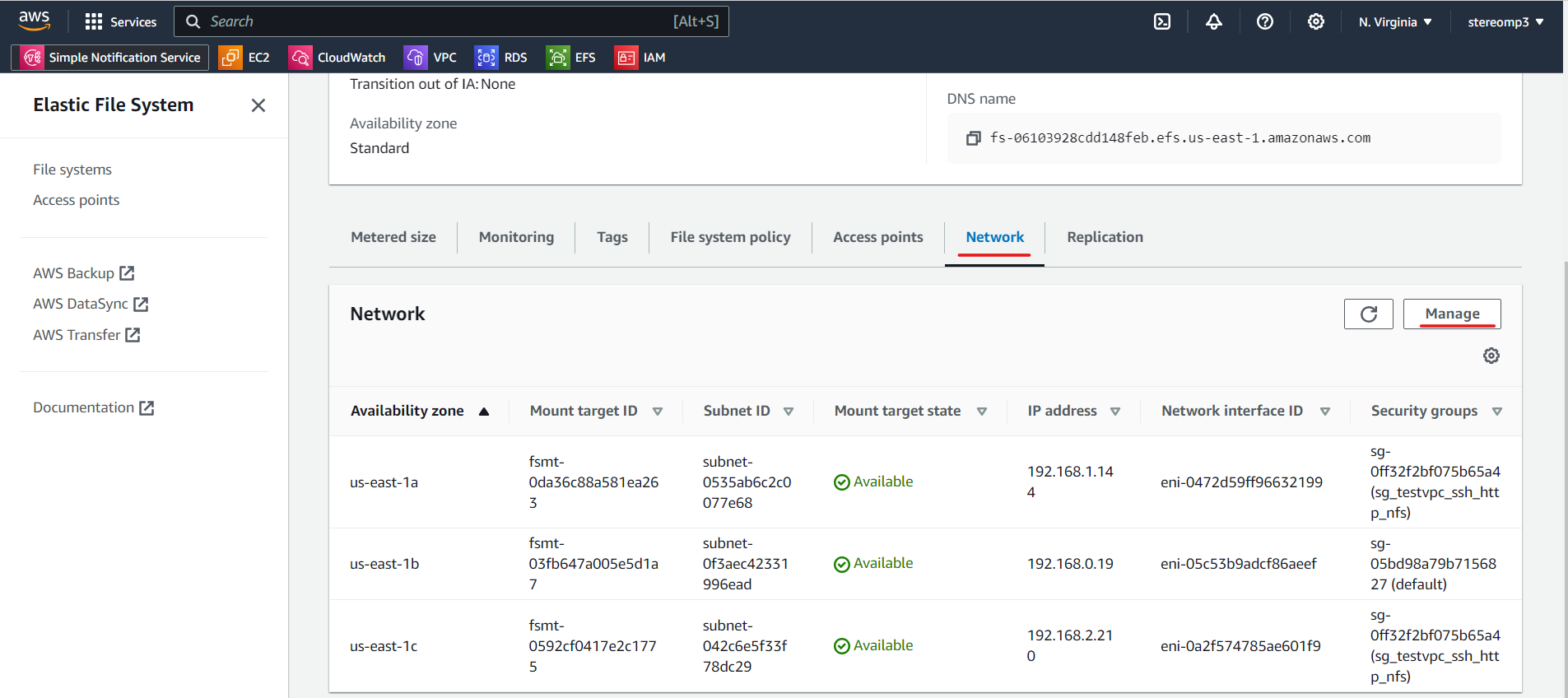Click the IAM shortcut icon
The height and width of the screenshot is (698, 1568).
[x=626, y=58]
